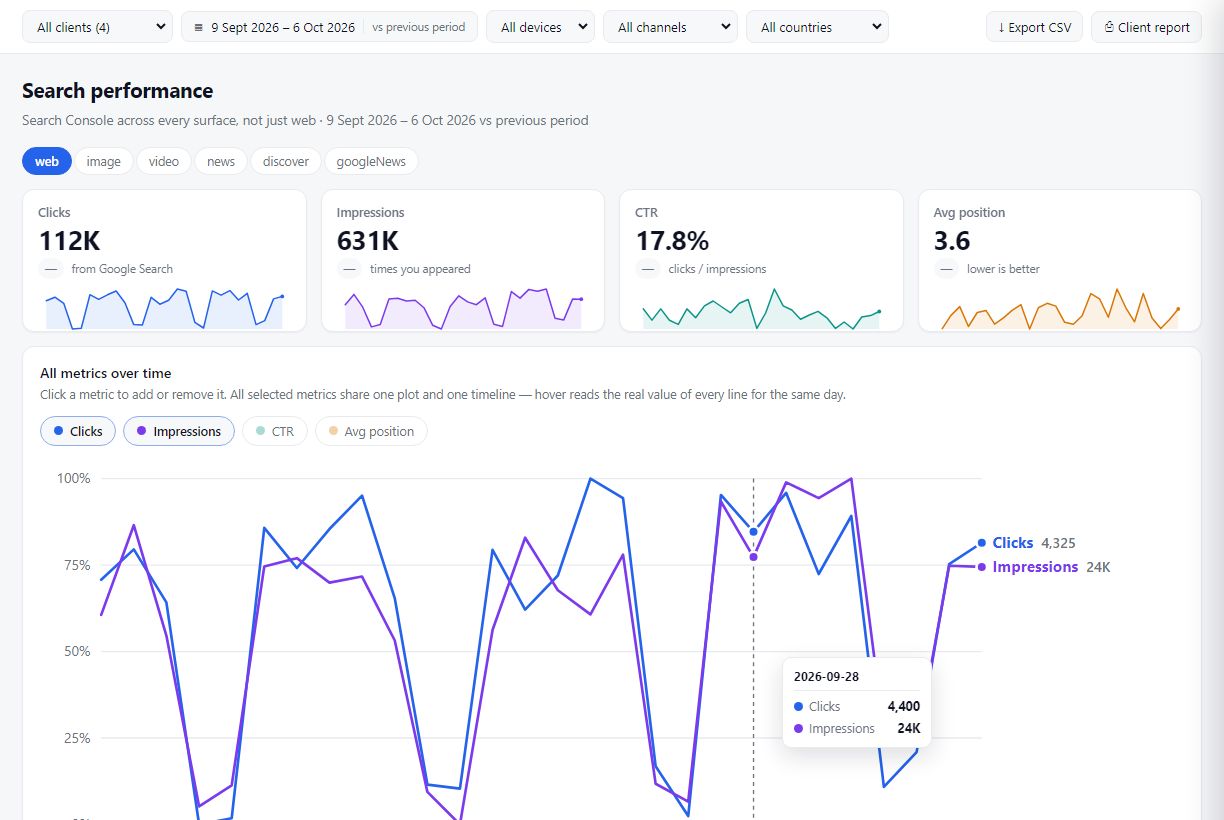Open the date range picker 9 Sept – 6 Oct
The width and height of the screenshot is (1224, 820).
pos(329,27)
